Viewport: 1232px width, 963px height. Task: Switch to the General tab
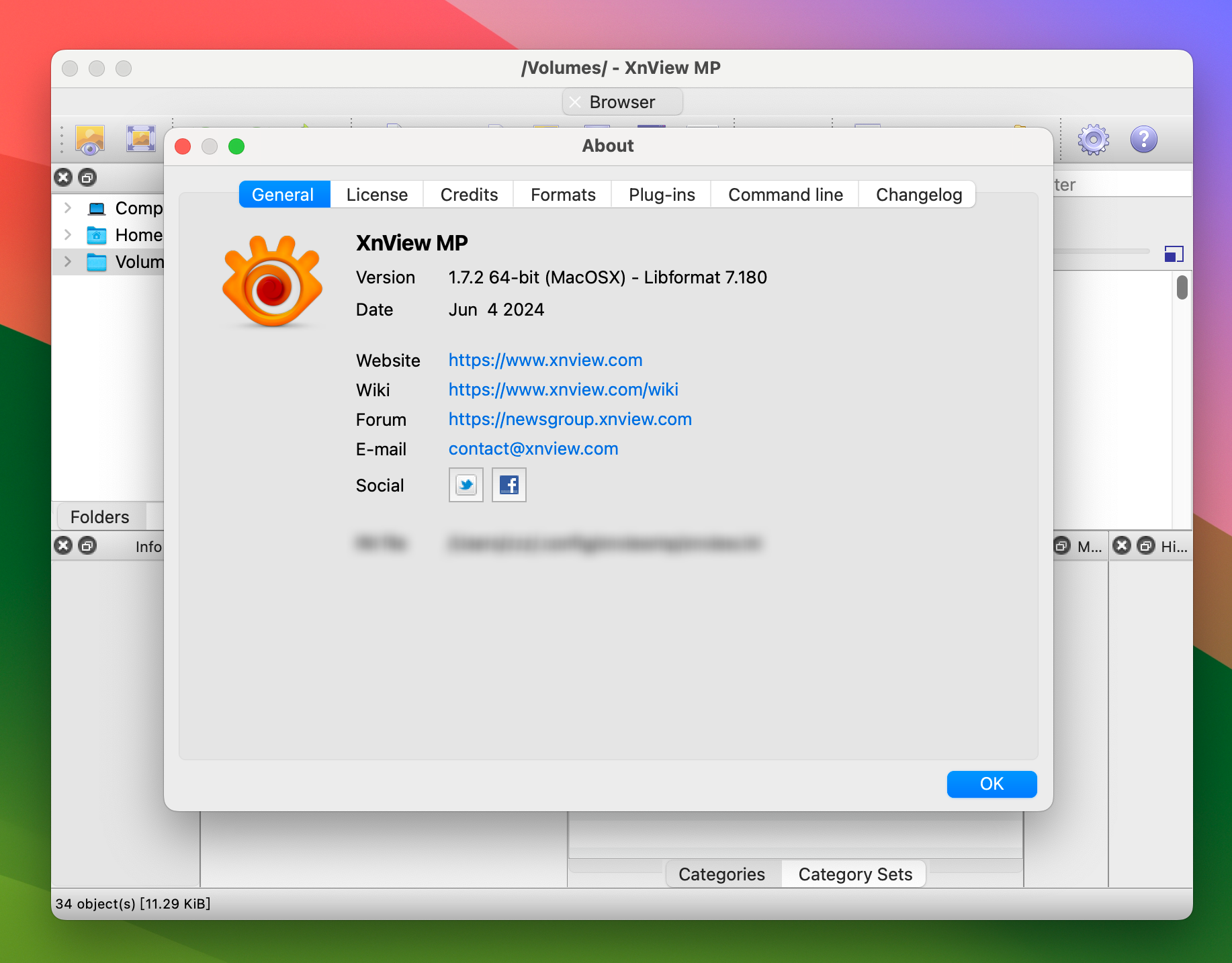click(284, 194)
